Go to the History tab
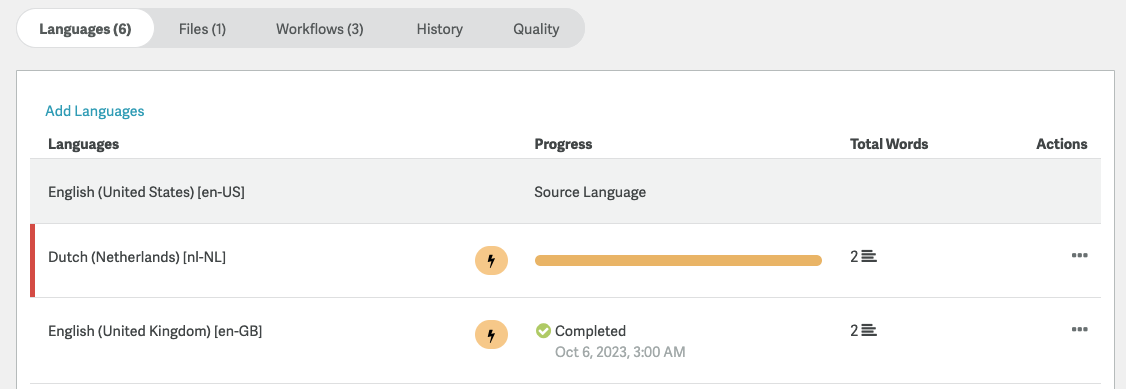The image size is (1126, 389). click(439, 29)
